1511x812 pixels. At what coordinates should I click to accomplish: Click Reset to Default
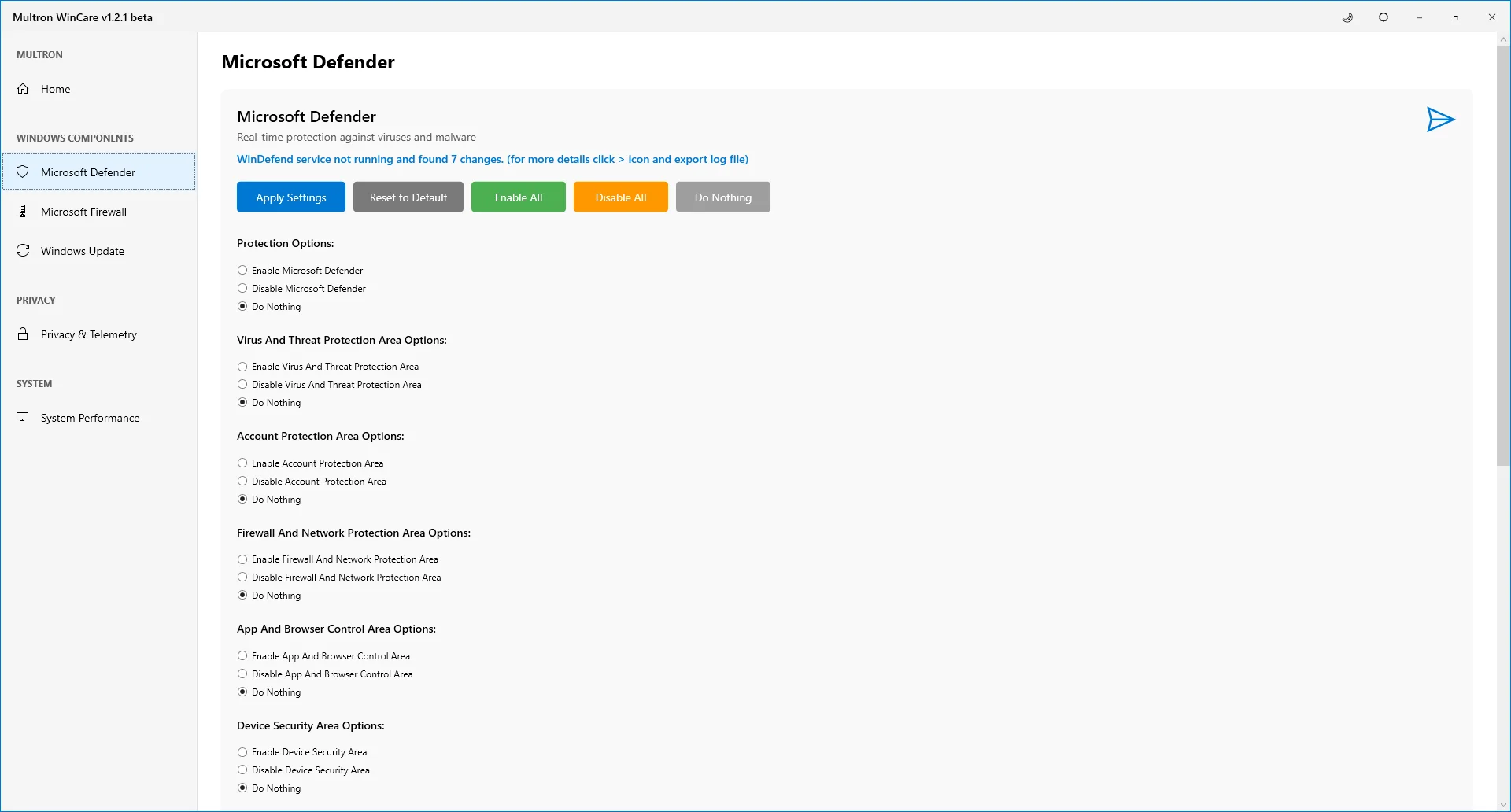tap(408, 197)
